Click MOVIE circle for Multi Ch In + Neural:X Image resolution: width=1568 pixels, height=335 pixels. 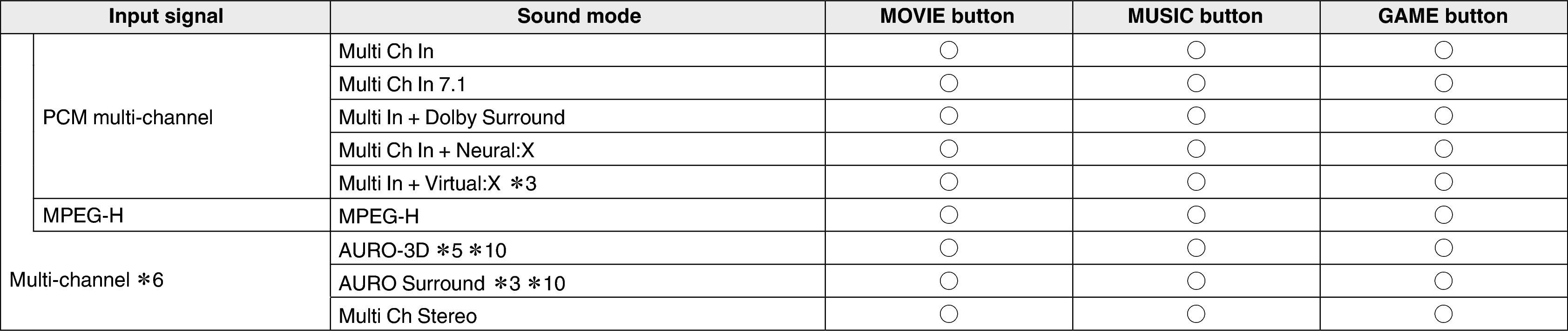948,149
